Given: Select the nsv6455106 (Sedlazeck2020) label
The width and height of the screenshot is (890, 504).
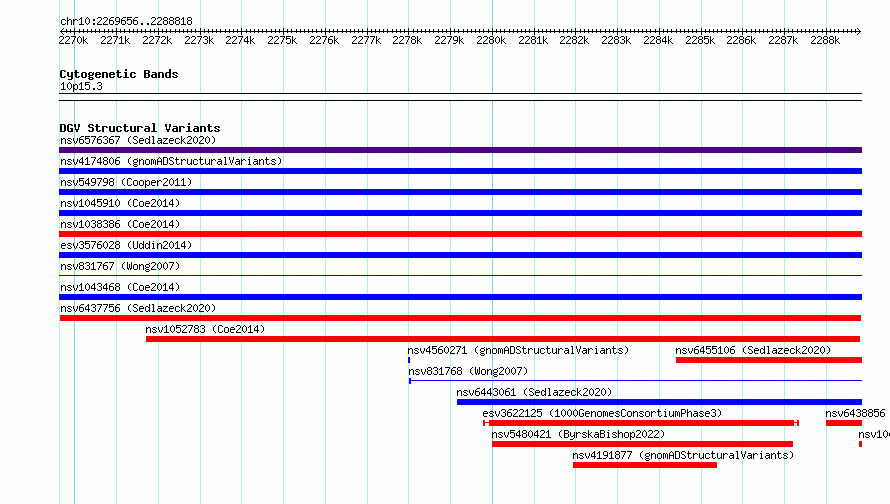Looking at the screenshot, I should pos(753,350).
